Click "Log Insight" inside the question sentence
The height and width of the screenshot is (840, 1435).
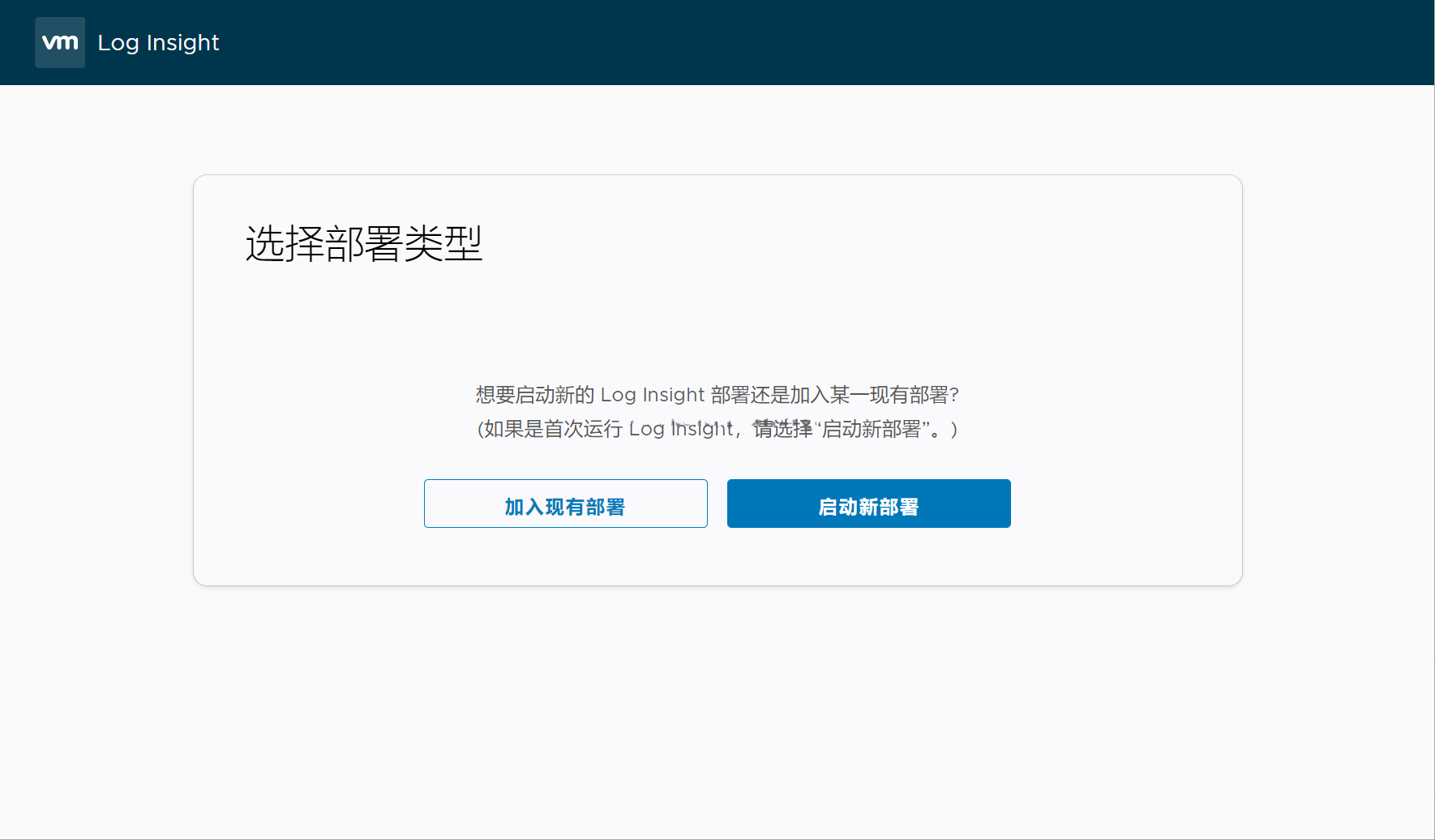click(652, 395)
